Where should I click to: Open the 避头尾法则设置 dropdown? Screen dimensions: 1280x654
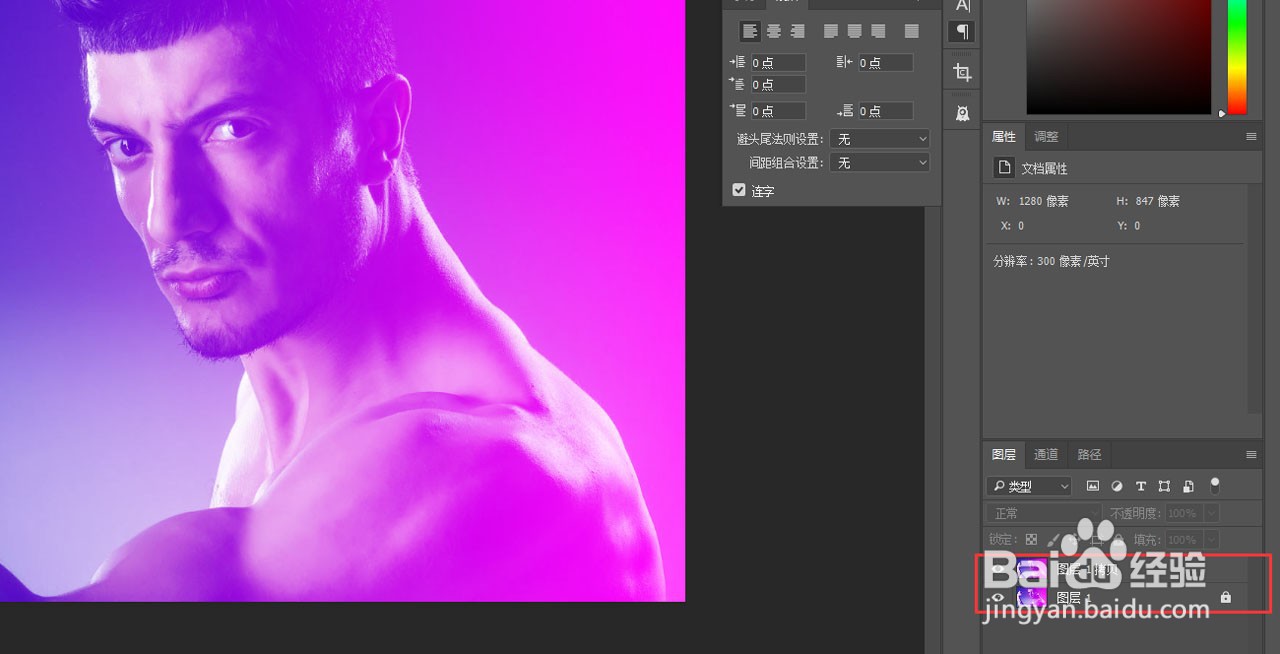(880, 139)
